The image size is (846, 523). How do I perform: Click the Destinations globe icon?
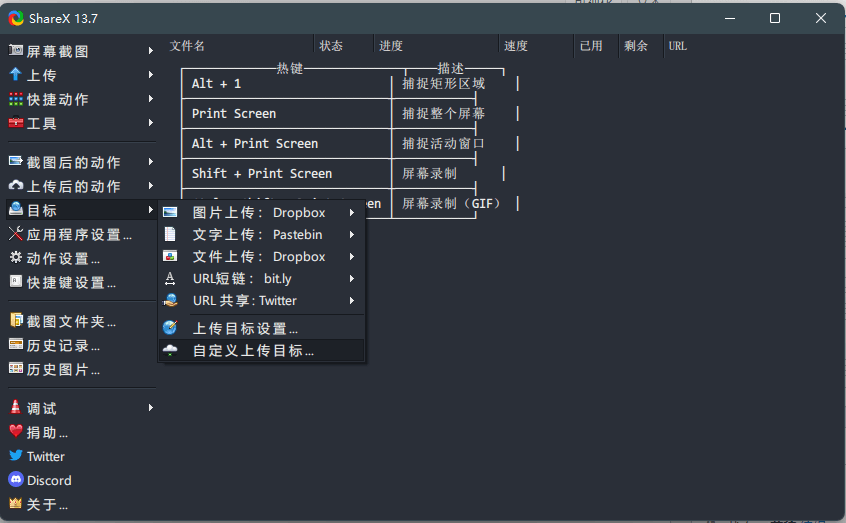click(16, 209)
